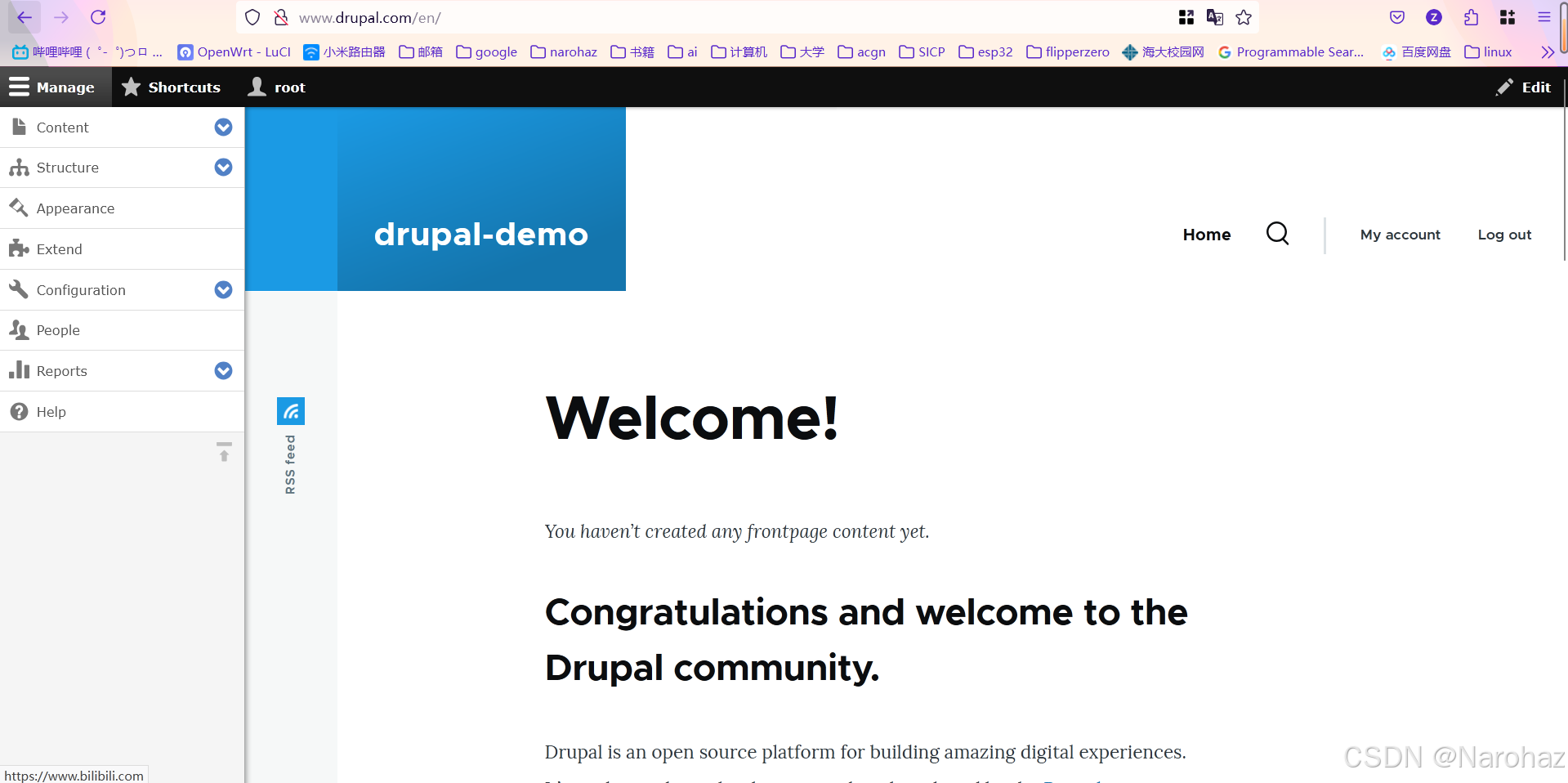Click the Edit button

(x=1523, y=87)
